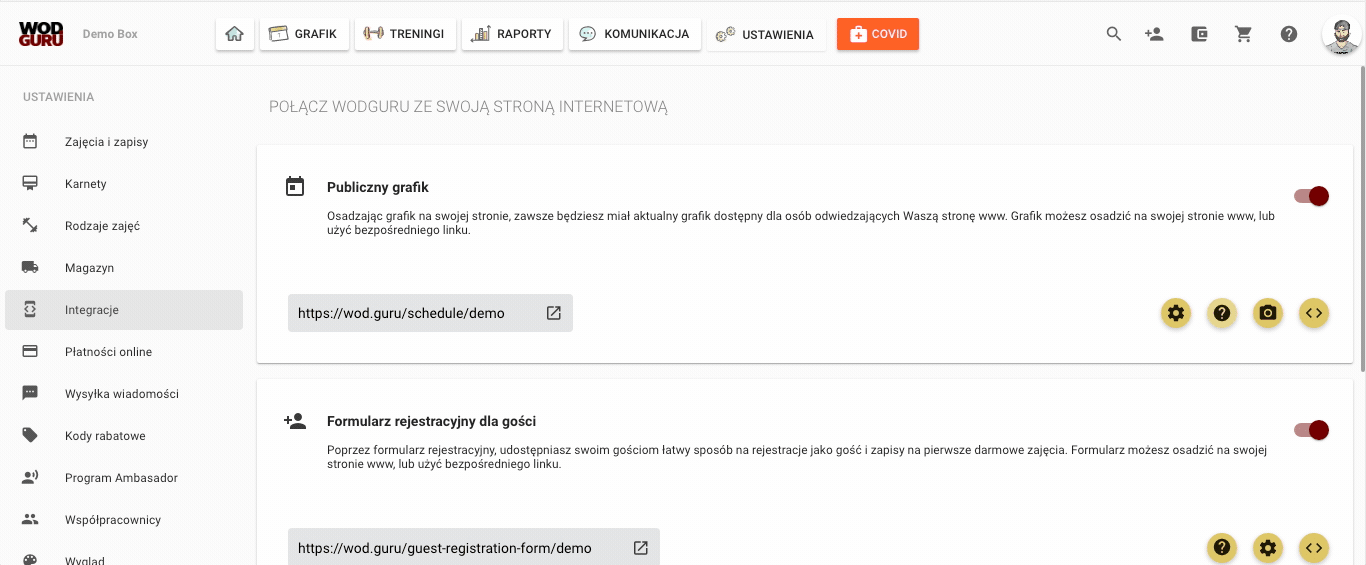The height and width of the screenshot is (565, 1366).
Task: Toggle the Formularz rejestracyjny dla gości switch
Action: click(1311, 430)
